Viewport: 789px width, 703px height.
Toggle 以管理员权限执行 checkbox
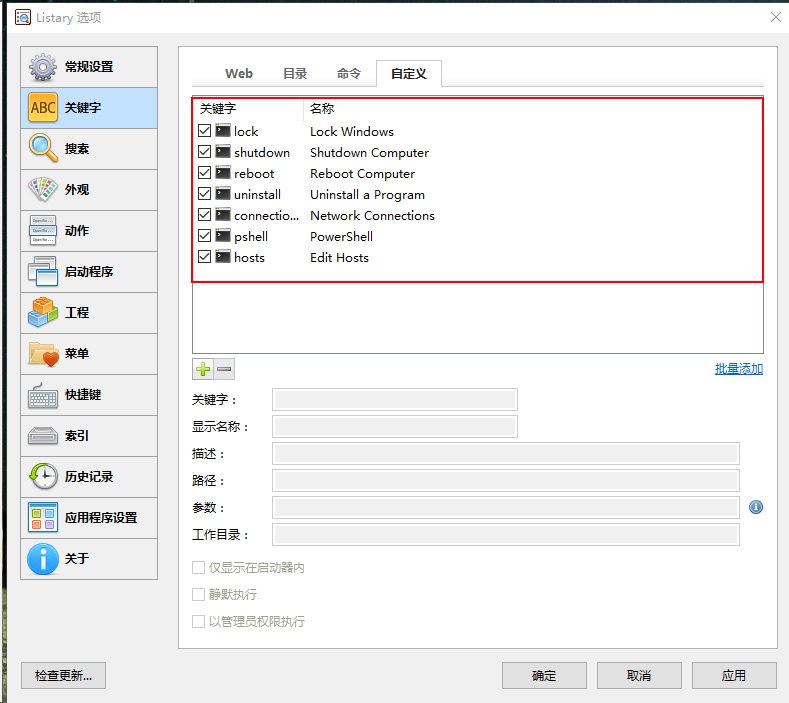[x=198, y=621]
